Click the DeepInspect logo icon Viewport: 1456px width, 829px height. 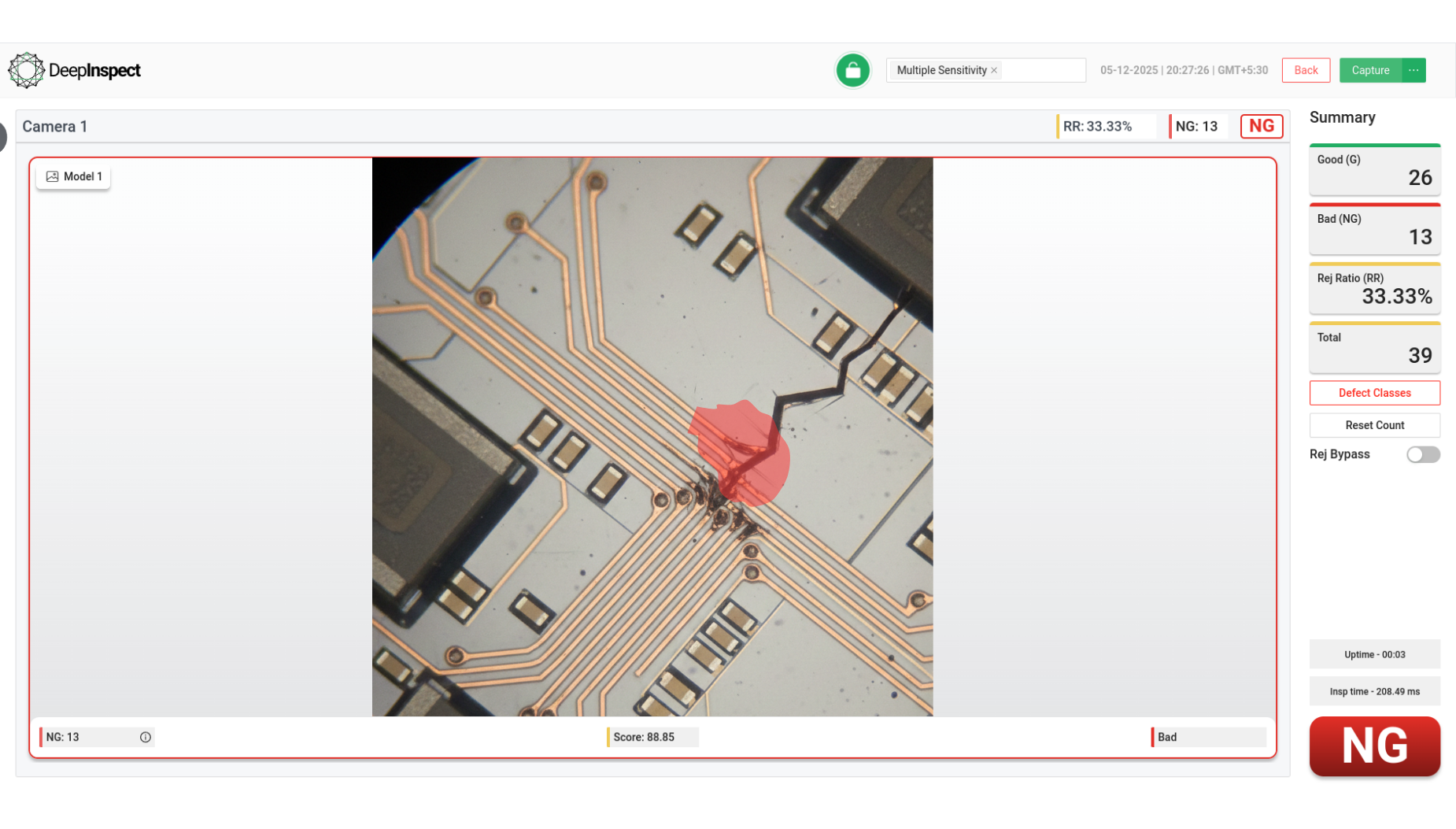point(26,70)
